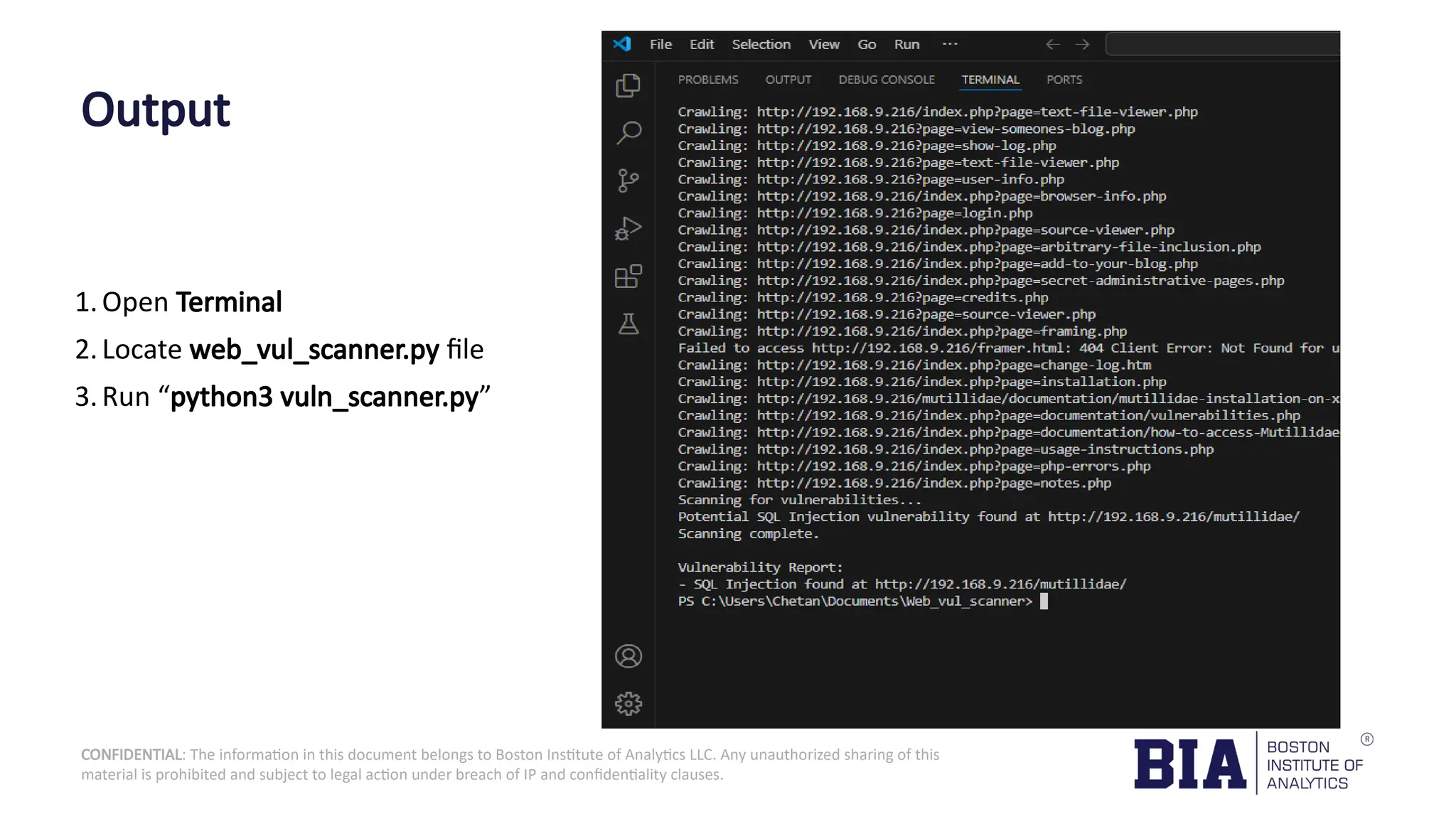Click the VS Code logo icon

[622, 44]
